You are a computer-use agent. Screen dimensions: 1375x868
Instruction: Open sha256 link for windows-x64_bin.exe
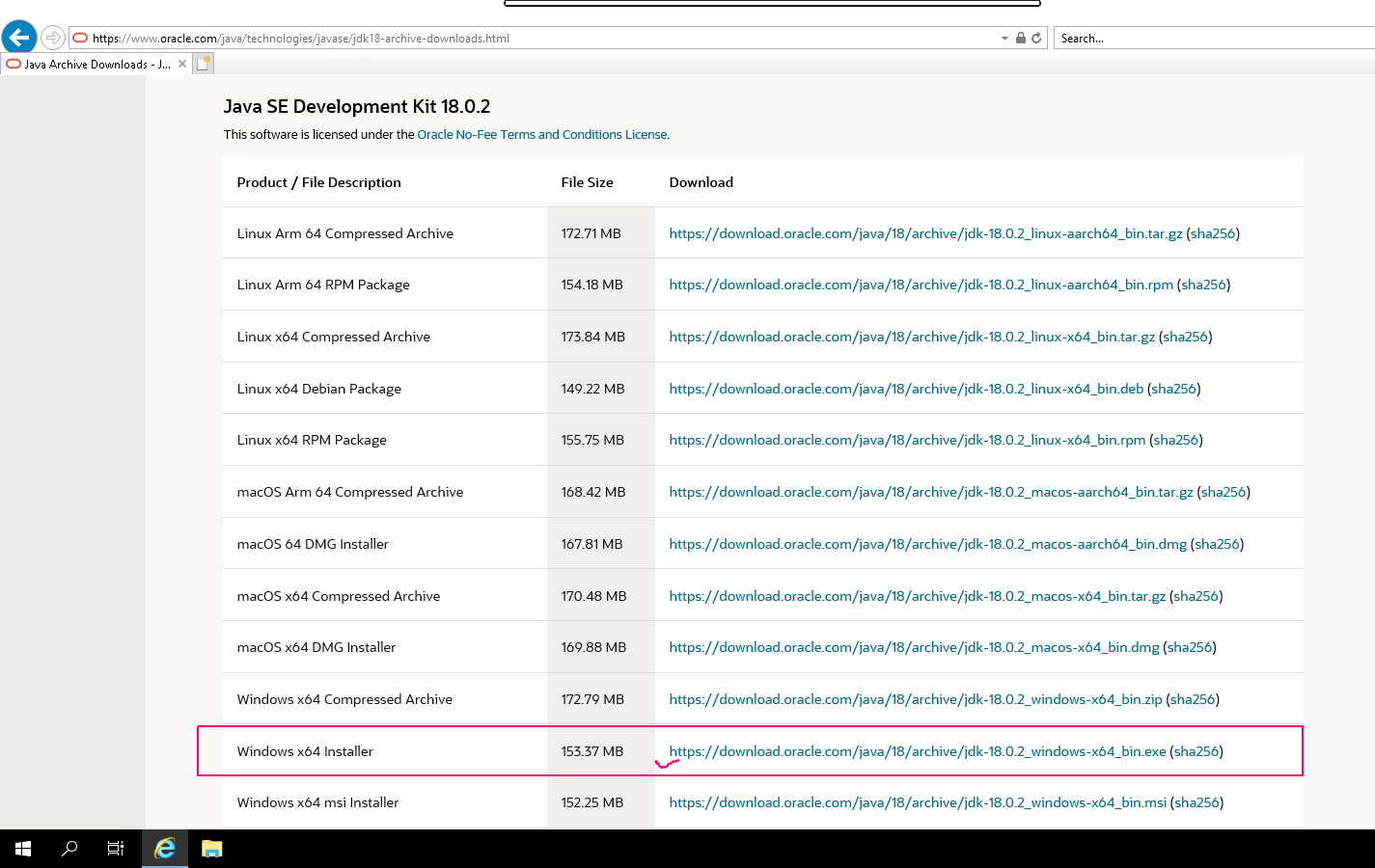pos(1196,751)
